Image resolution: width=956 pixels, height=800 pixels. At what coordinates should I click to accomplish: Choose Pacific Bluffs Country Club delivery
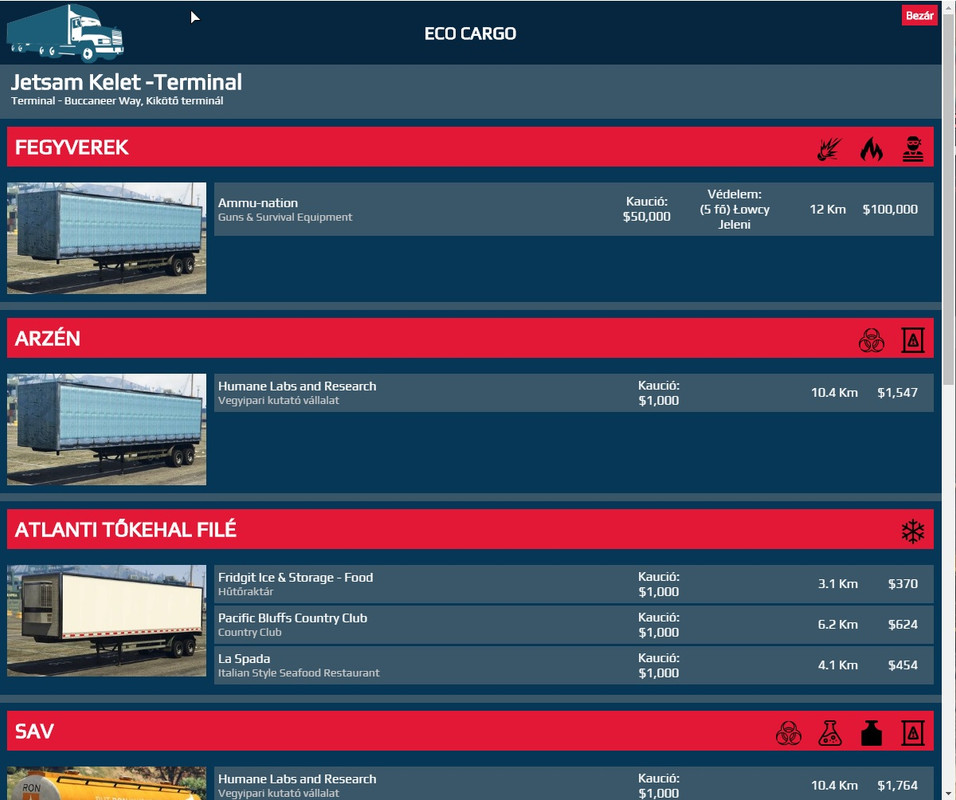click(x=573, y=624)
